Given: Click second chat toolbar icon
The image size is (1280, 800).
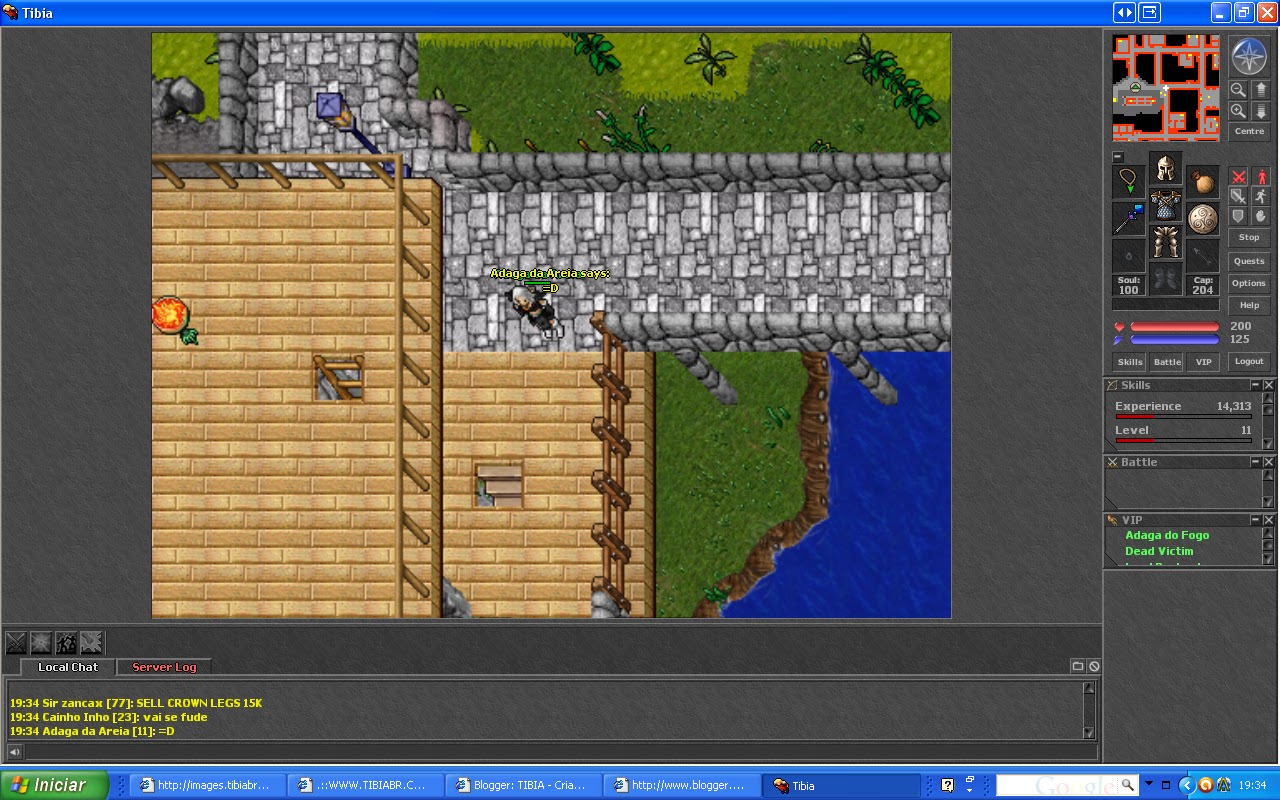Looking at the screenshot, I should point(41,642).
